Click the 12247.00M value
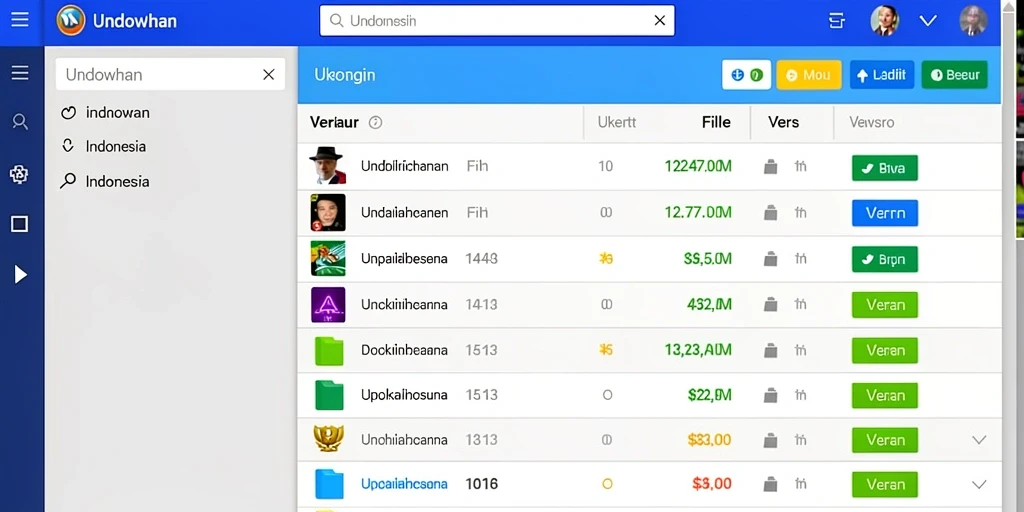 click(698, 167)
